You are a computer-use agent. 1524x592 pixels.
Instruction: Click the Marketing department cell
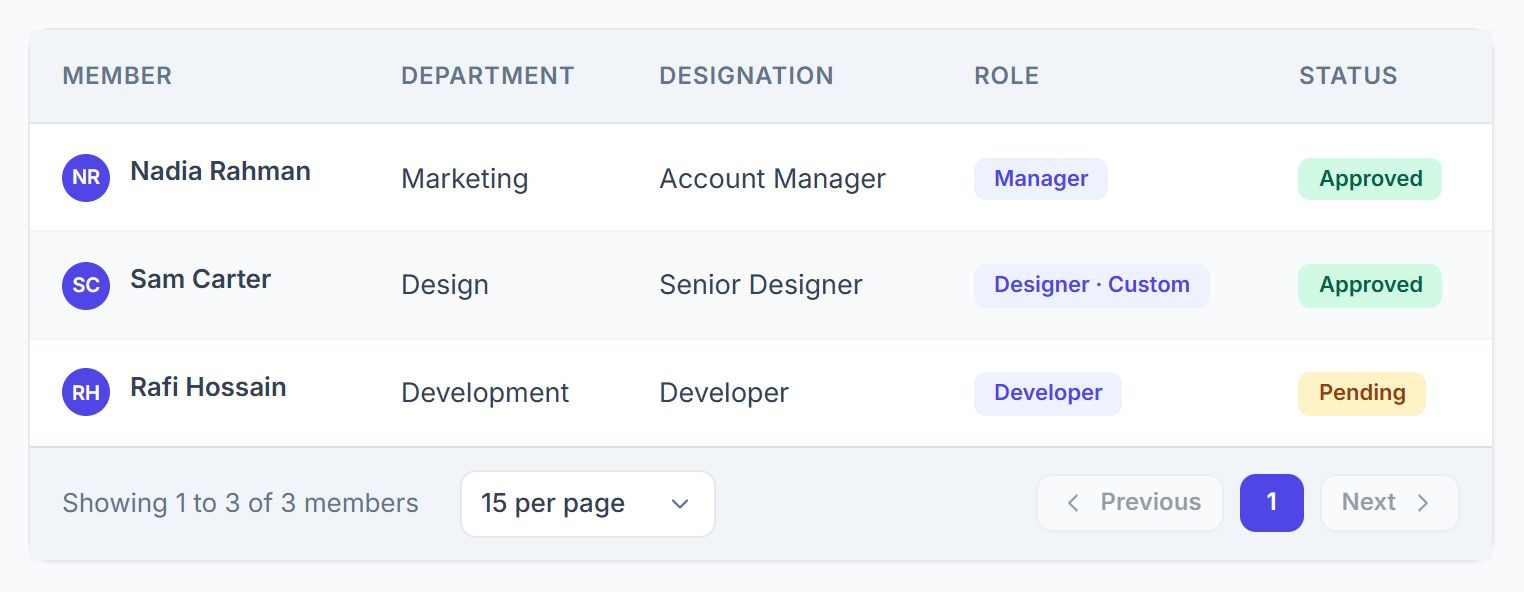coord(465,179)
